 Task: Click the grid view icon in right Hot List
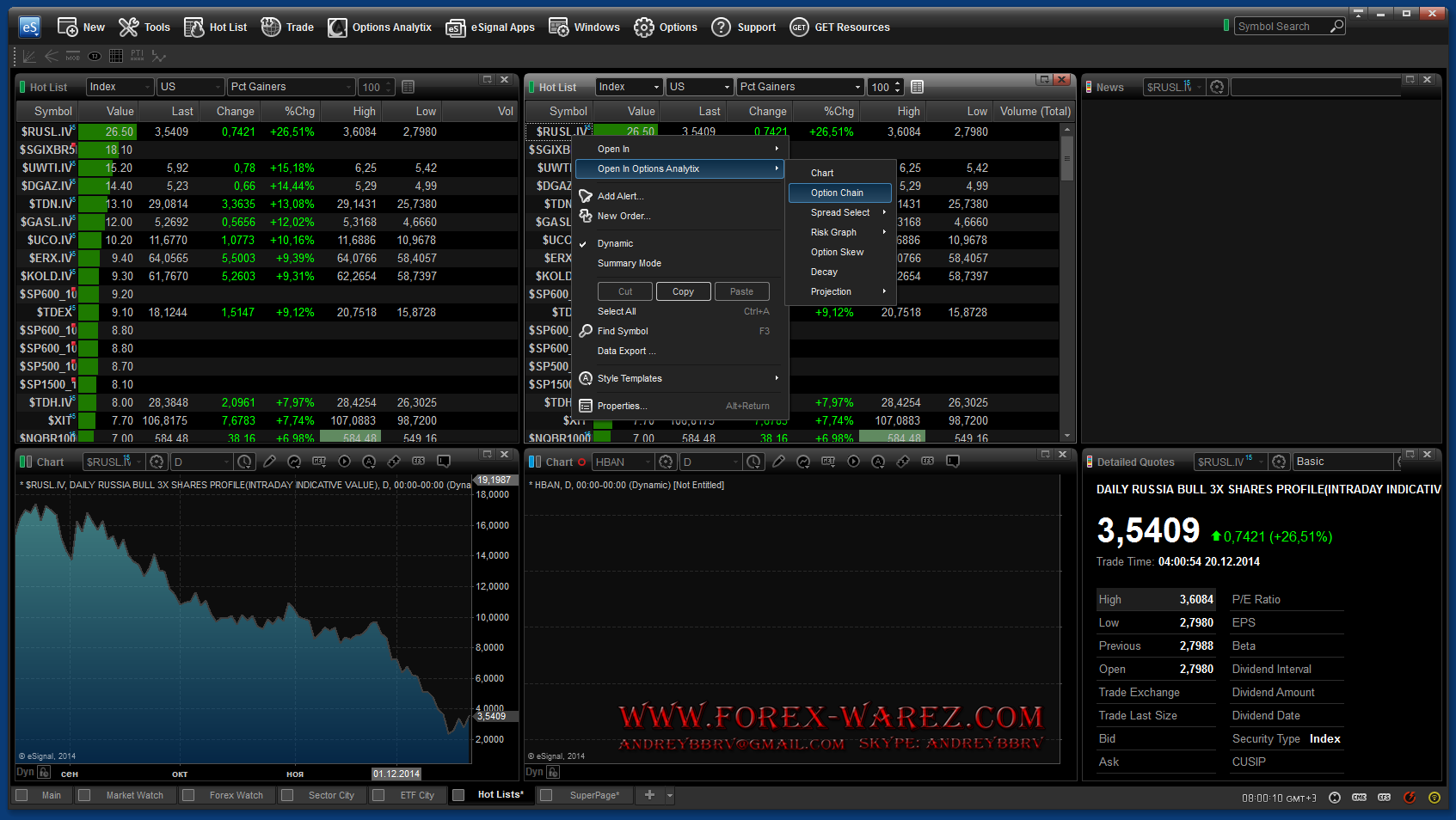pos(918,87)
